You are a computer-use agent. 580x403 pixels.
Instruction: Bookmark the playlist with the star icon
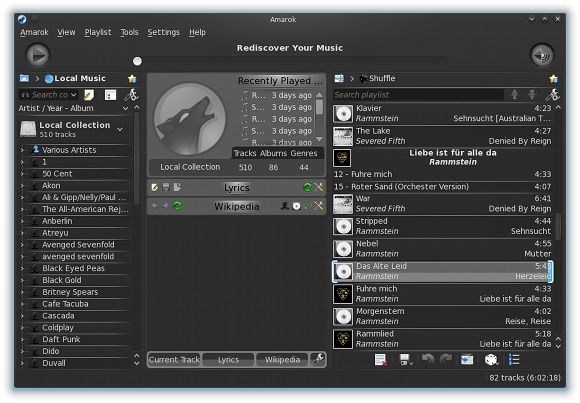coord(553,78)
